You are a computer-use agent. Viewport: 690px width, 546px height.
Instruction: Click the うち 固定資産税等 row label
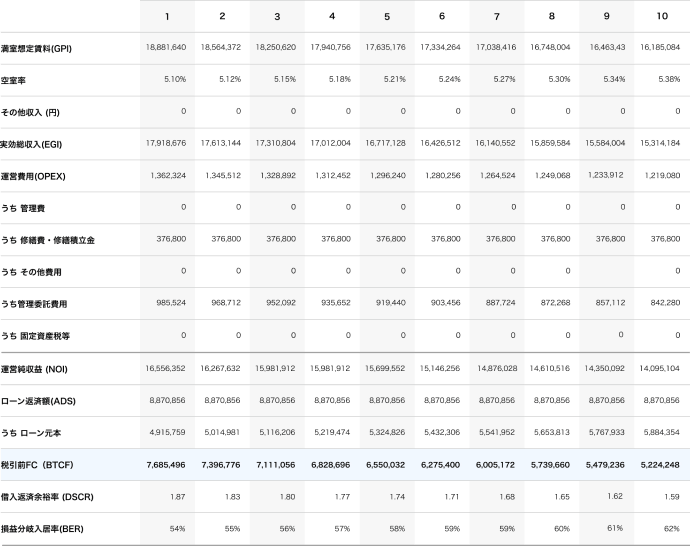point(35,336)
